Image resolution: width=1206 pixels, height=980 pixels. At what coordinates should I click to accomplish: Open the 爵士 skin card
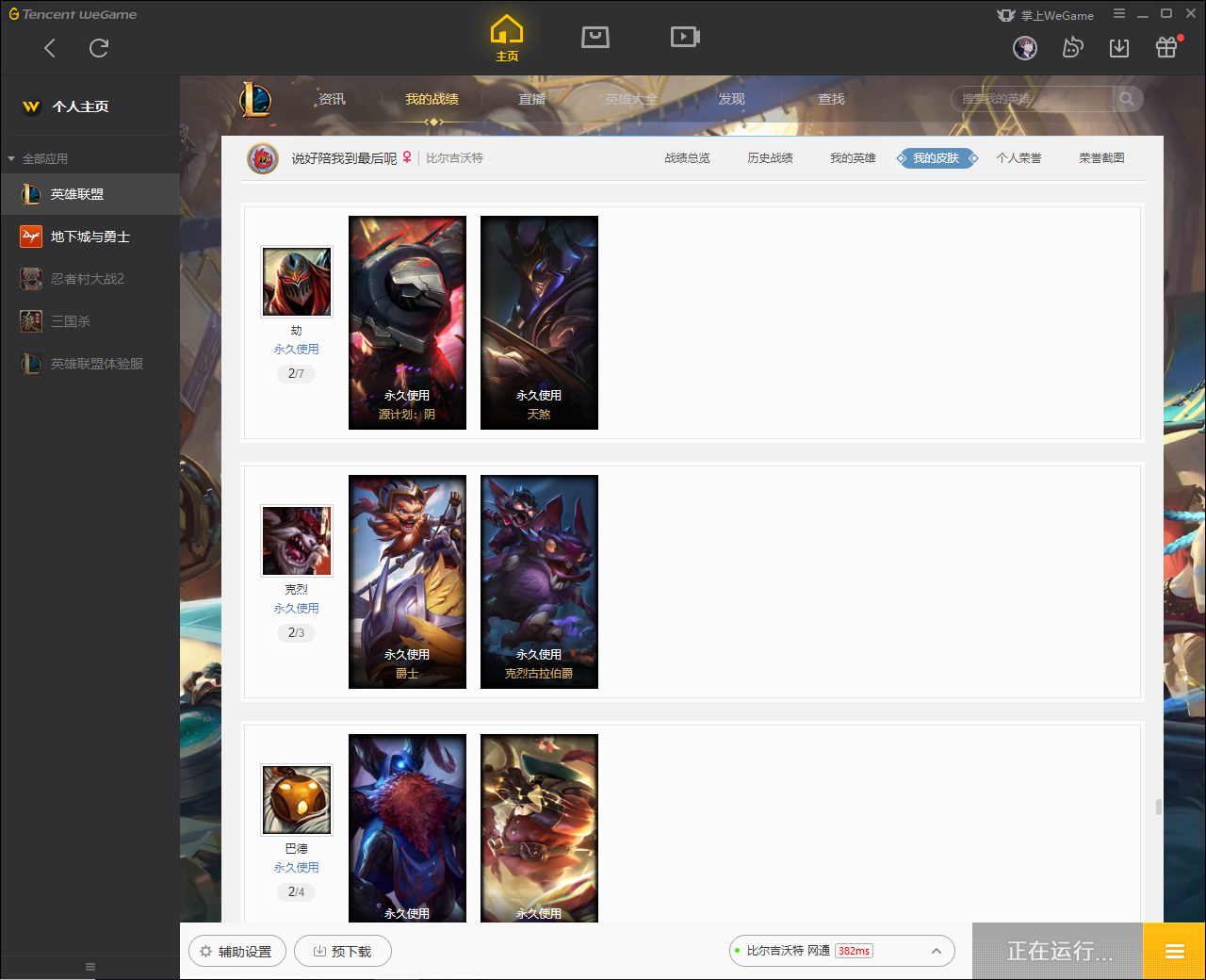point(408,581)
